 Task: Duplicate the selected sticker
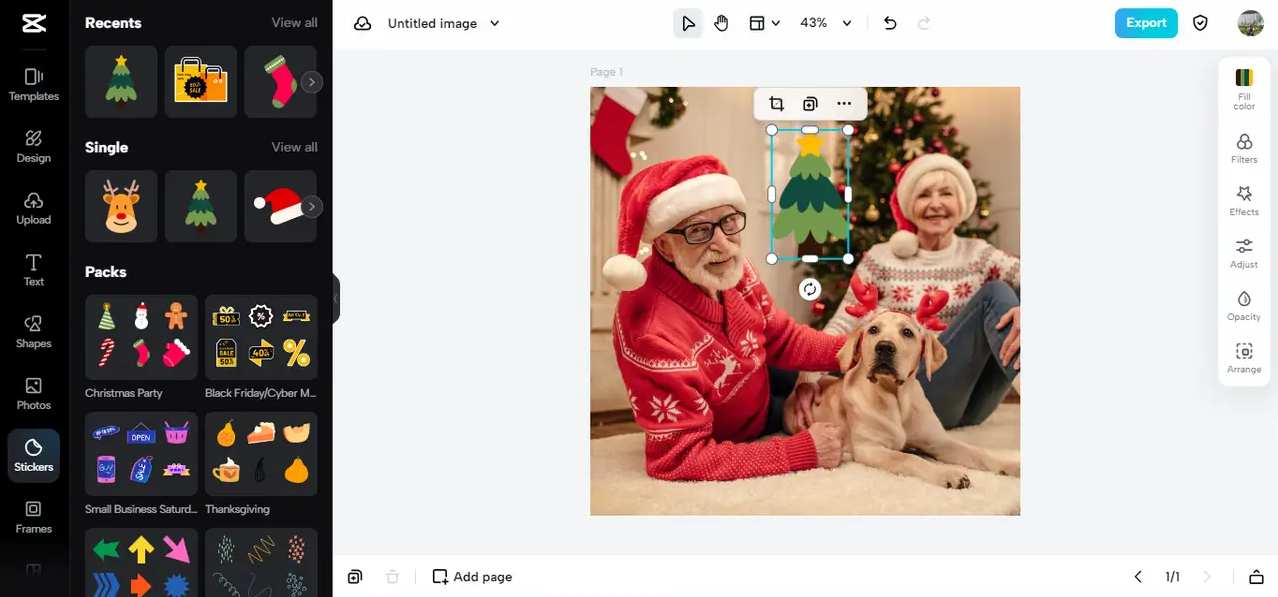pos(810,103)
